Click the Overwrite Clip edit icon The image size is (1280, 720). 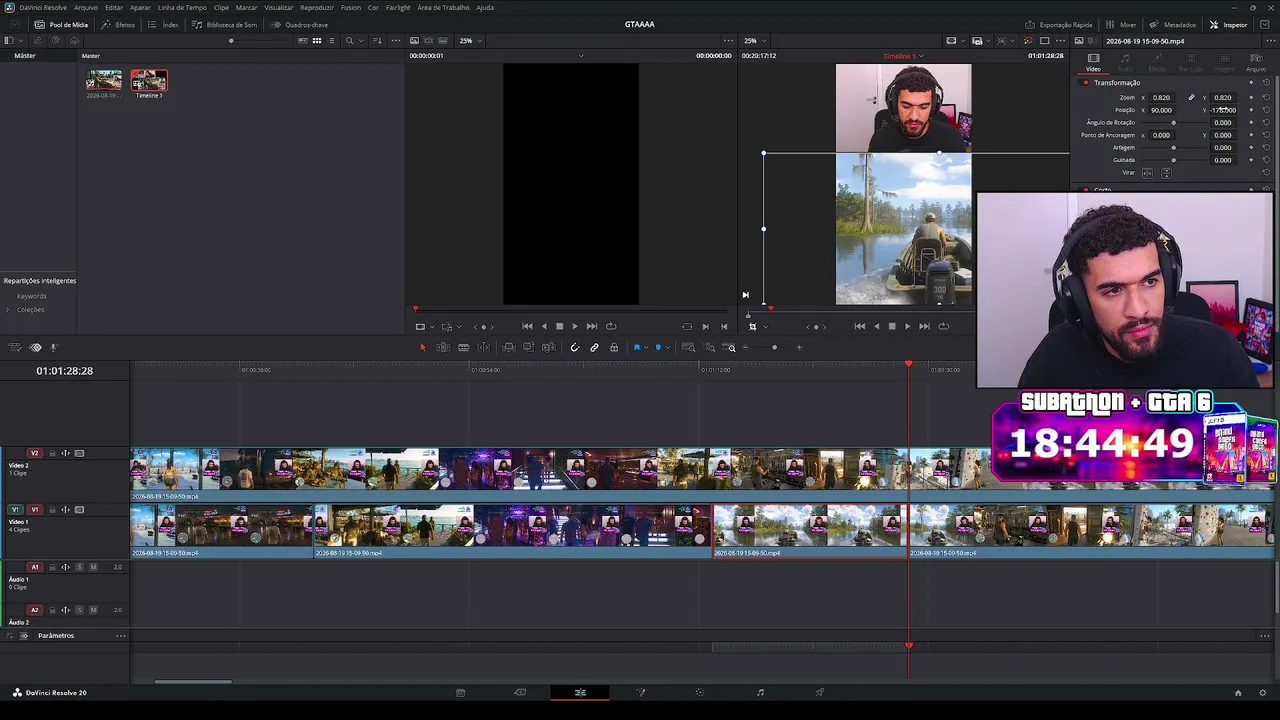[528, 347]
